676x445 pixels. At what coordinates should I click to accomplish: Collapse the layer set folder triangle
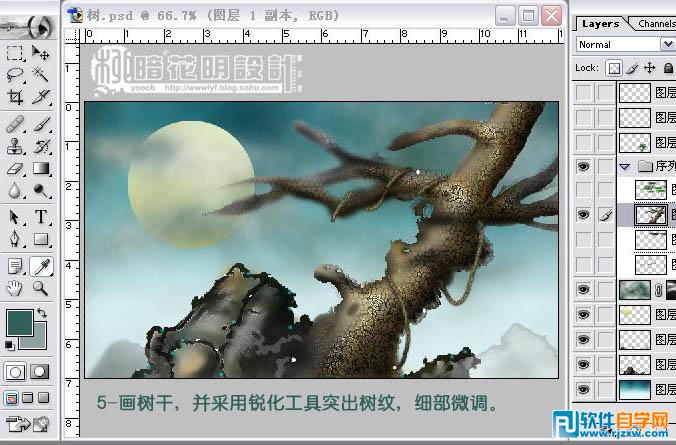pos(624,166)
